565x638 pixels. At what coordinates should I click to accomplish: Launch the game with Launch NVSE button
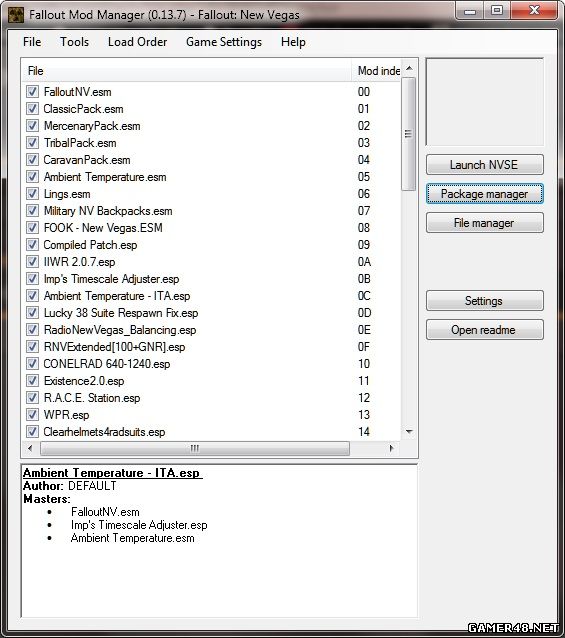(484, 165)
